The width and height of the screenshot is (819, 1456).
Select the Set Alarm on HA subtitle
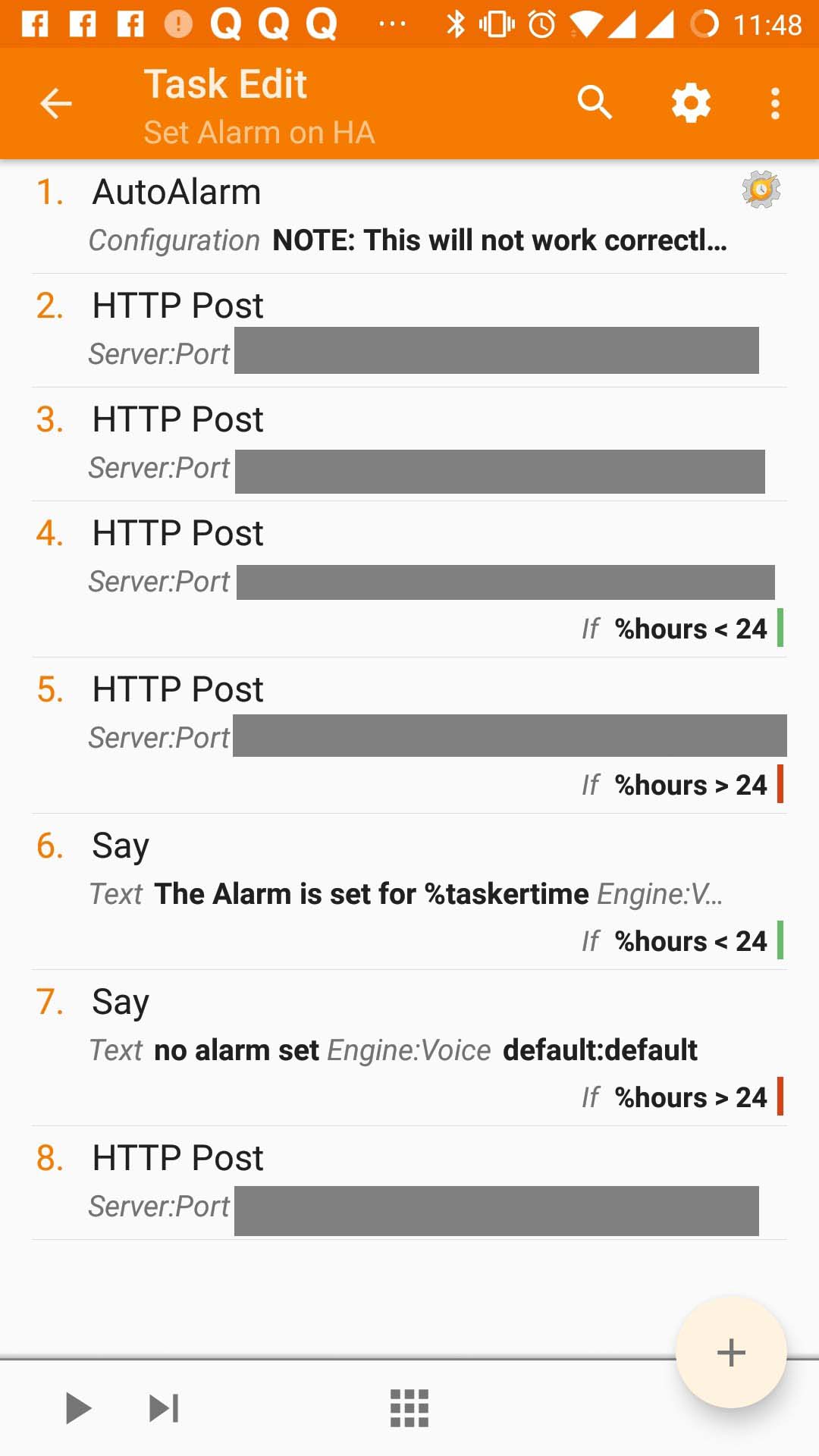click(259, 132)
